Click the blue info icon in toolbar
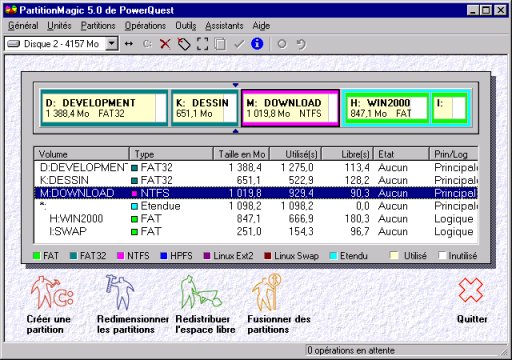 (x=257, y=44)
